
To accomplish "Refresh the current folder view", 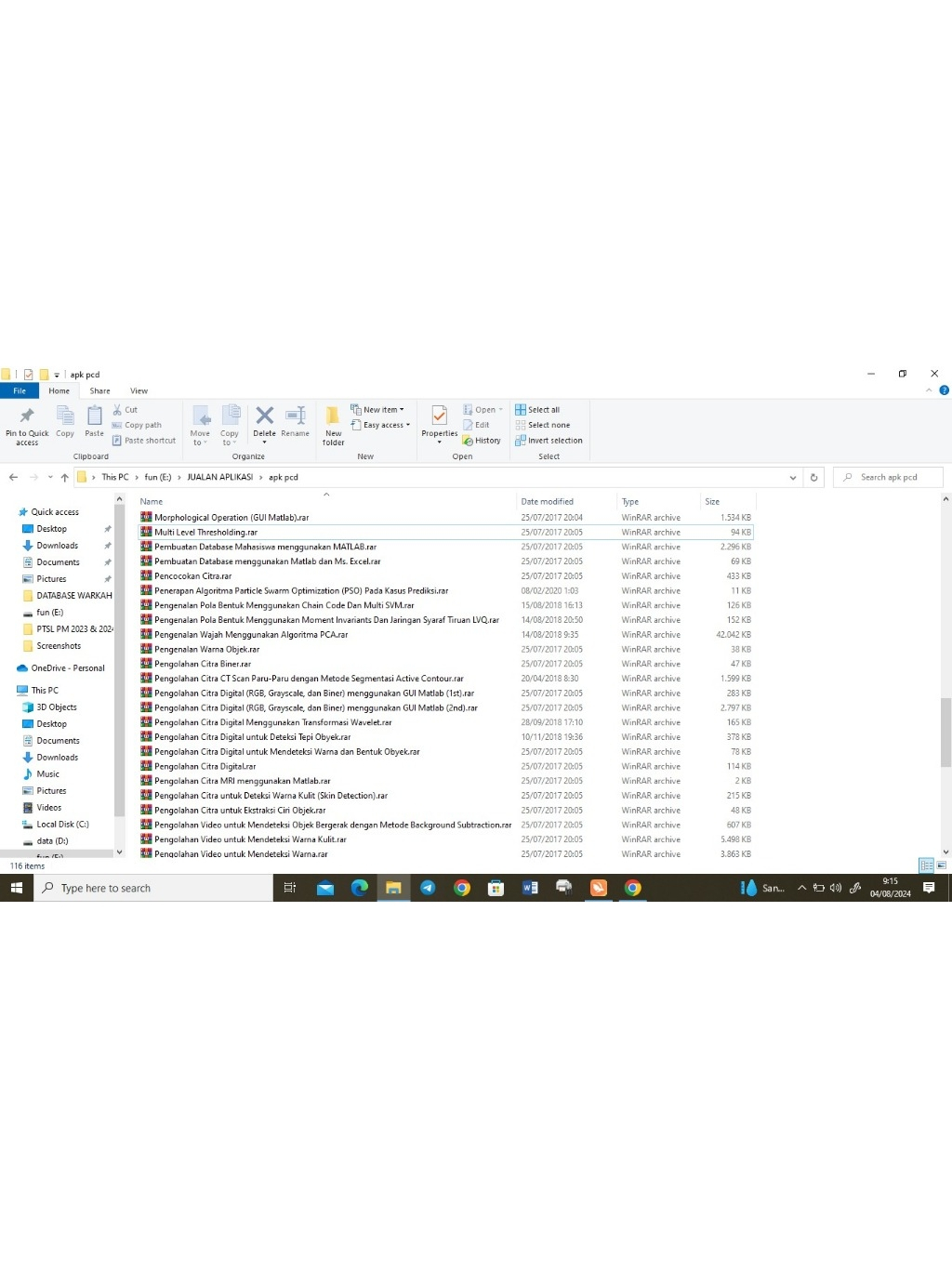I will click(x=813, y=477).
